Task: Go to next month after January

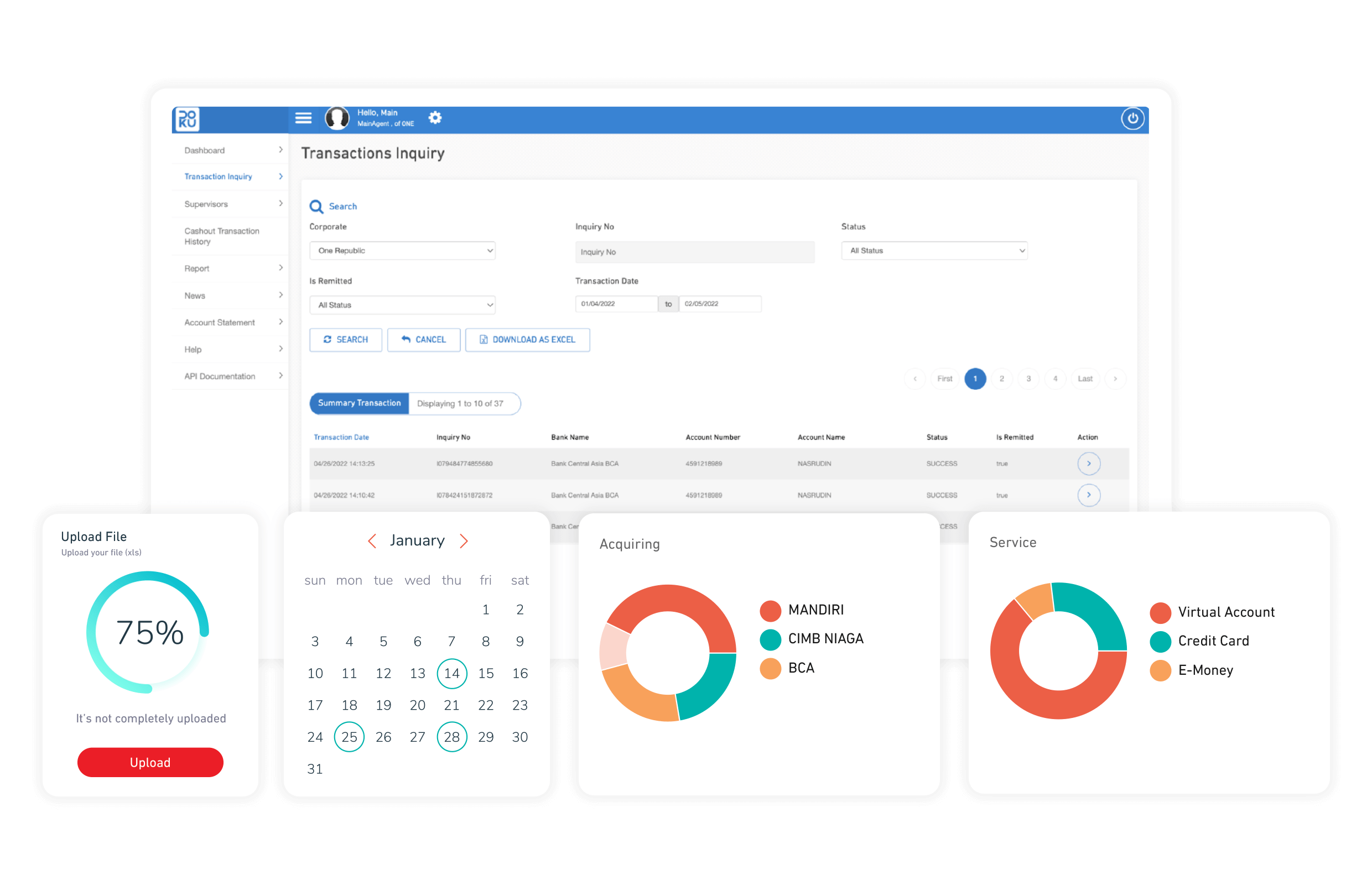Action: (464, 541)
